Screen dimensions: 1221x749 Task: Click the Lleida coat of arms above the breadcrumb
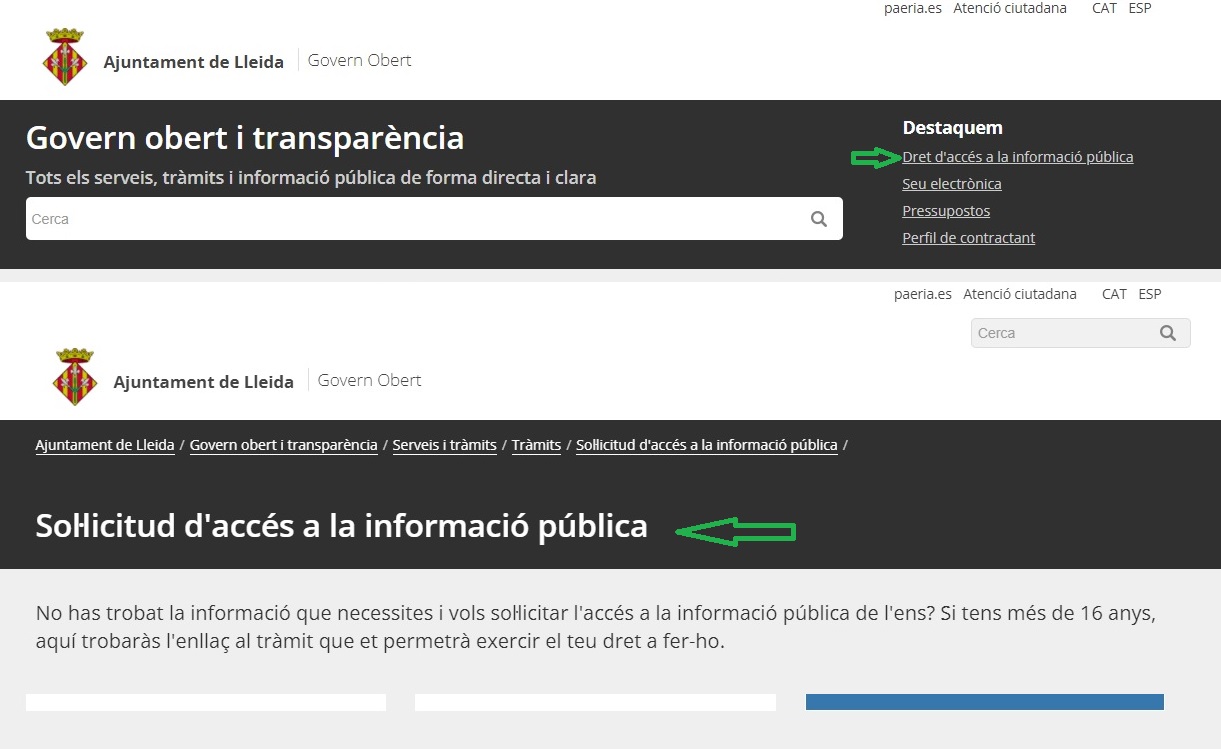click(75, 377)
